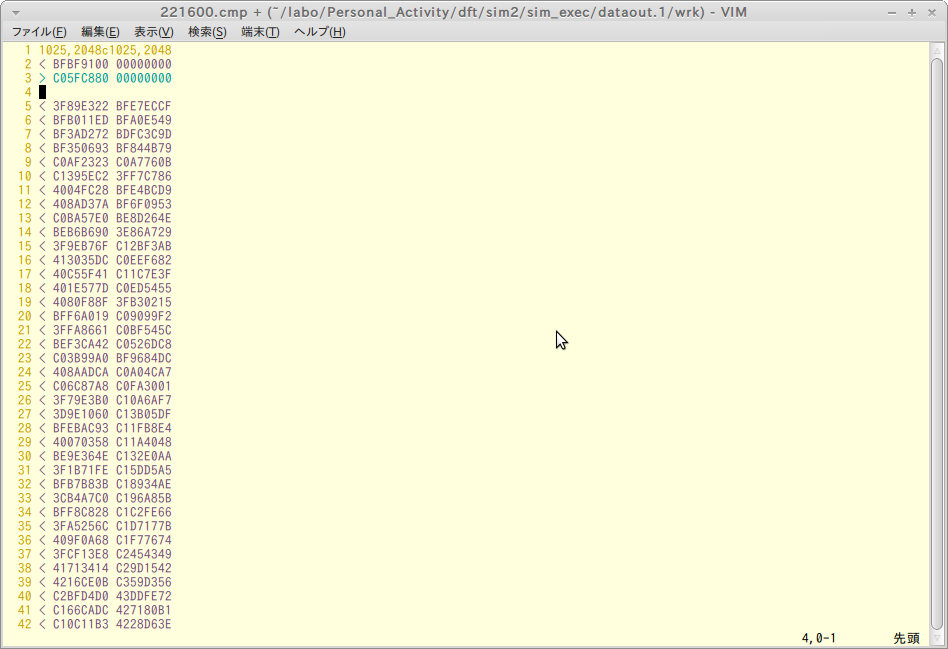Click value C359D356 on line 39
This screenshot has width=948, height=649.
pos(144,582)
